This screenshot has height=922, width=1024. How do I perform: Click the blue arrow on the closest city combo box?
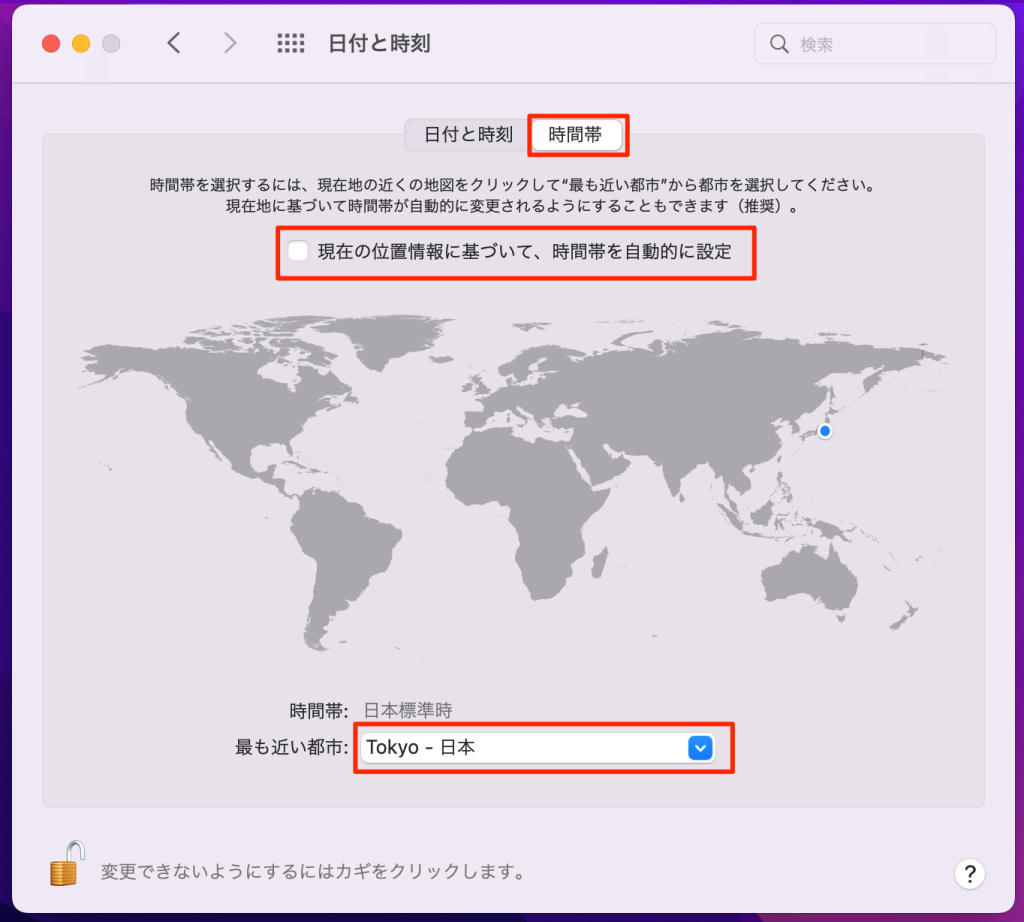click(700, 747)
